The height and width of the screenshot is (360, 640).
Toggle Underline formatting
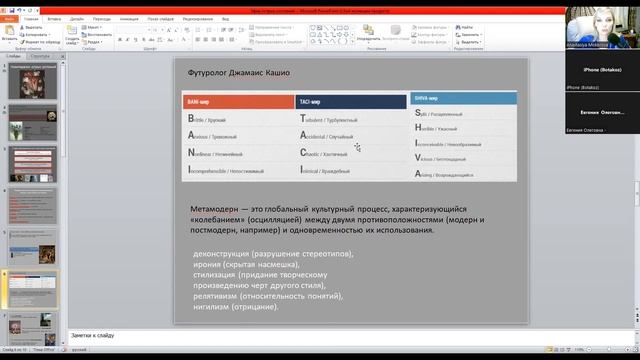135,40
